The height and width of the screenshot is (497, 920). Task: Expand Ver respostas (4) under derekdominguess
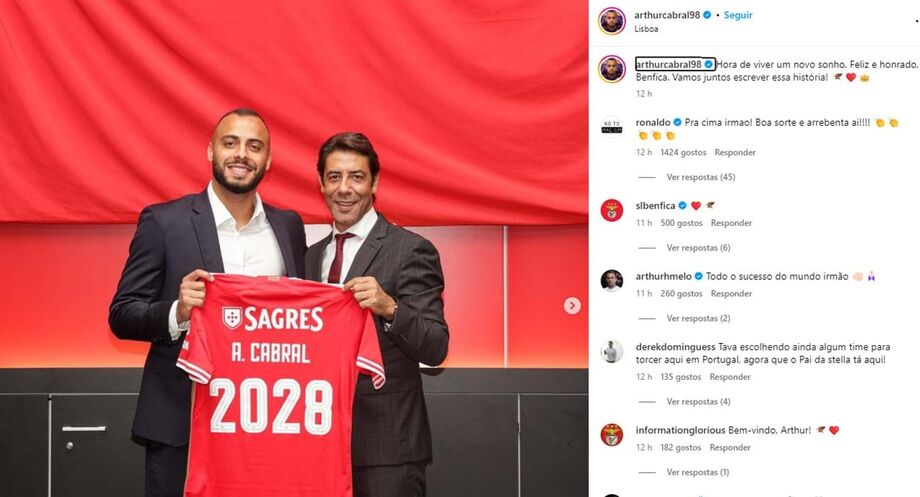point(698,401)
